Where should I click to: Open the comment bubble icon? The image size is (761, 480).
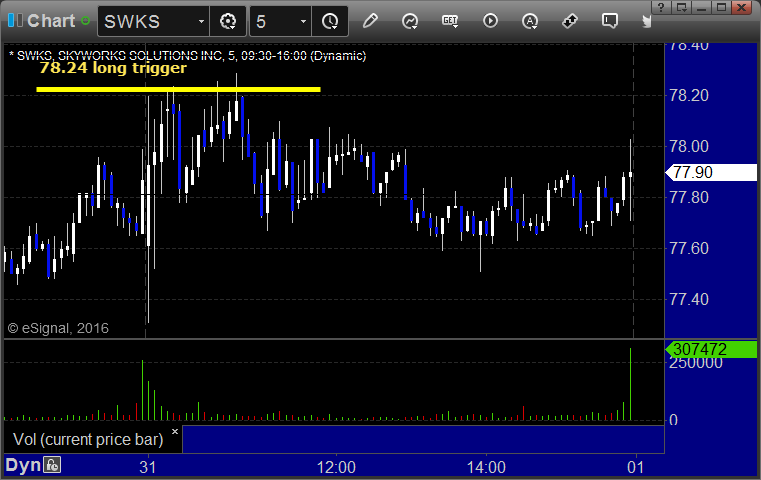[x=610, y=21]
